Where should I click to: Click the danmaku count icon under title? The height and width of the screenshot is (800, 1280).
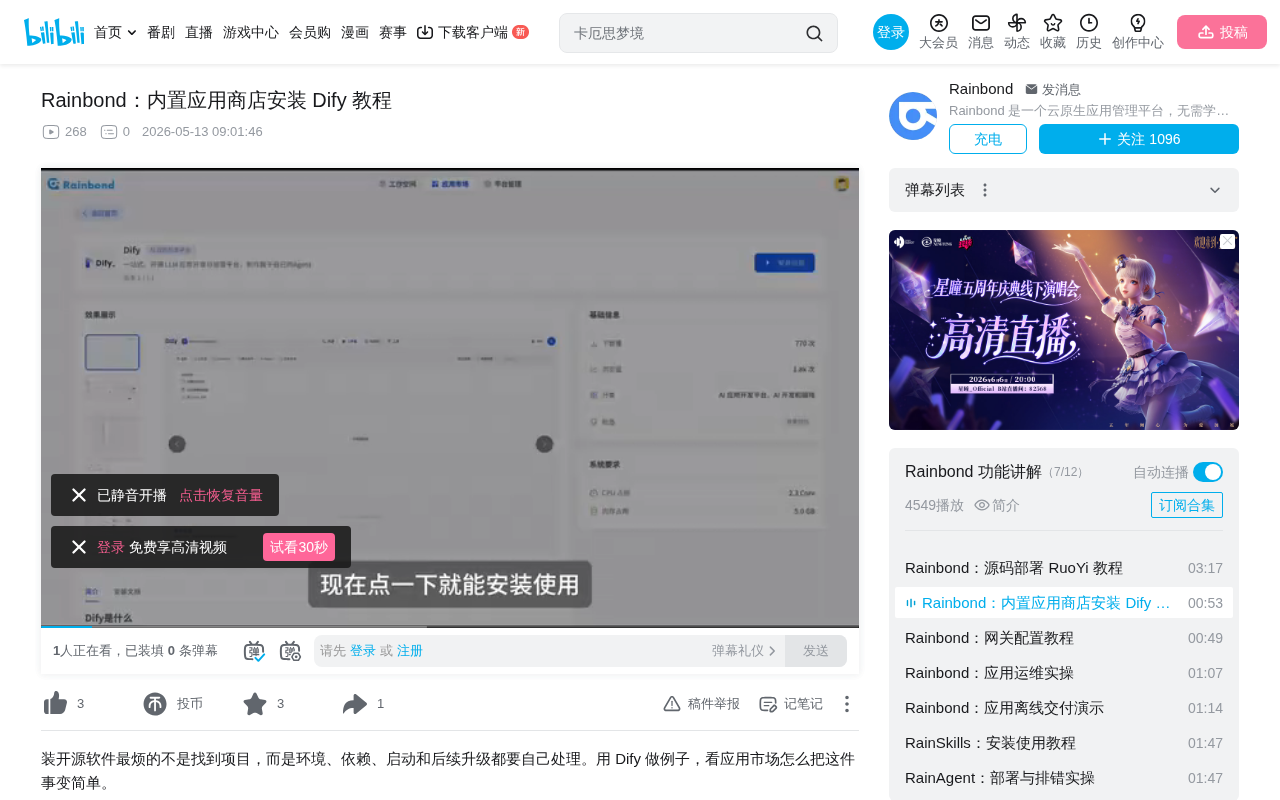pyautogui.click(x=109, y=132)
